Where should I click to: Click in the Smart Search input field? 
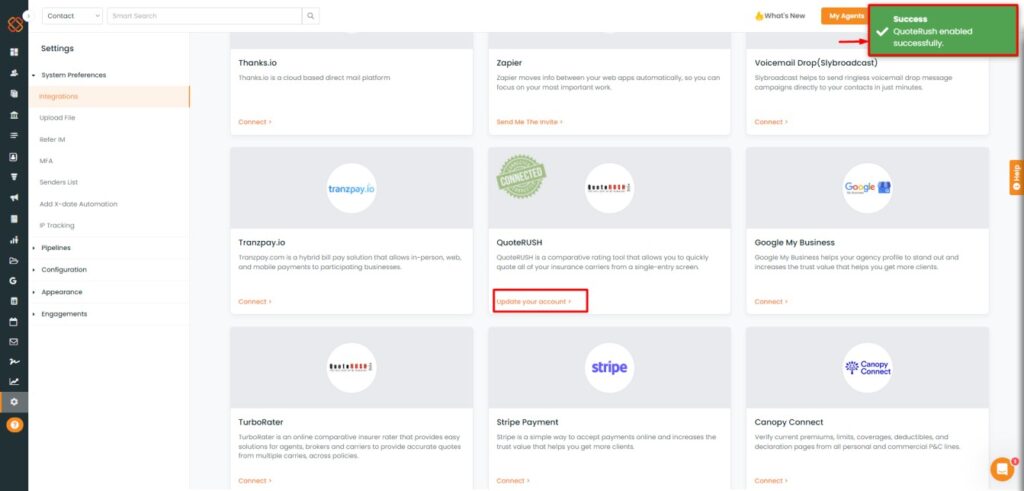[x=204, y=16]
